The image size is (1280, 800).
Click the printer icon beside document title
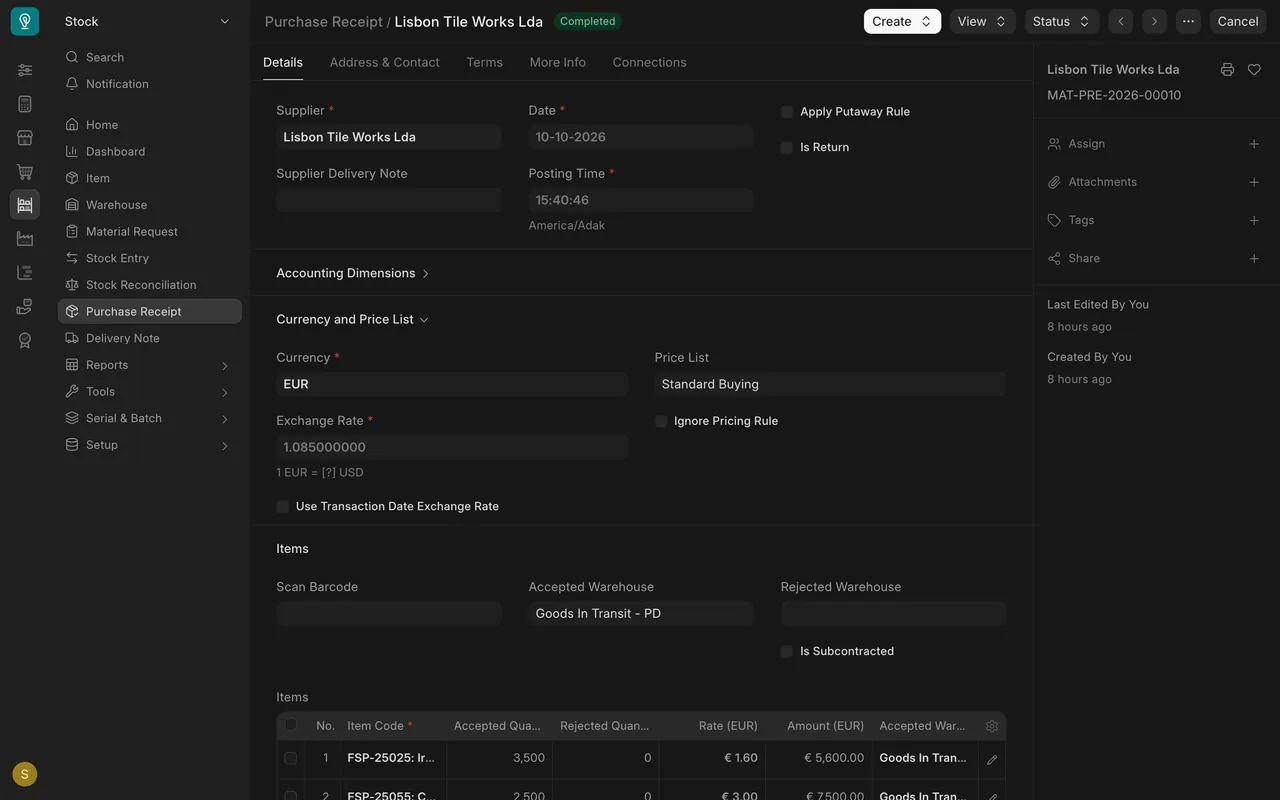pyautogui.click(x=1227, y=69)
